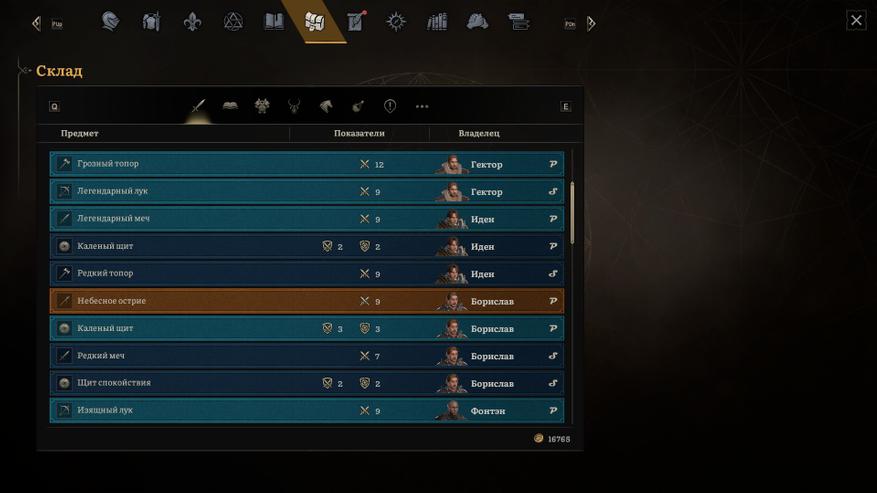The height and width of the screenshot is (493, 877).
Task: Sort by Владелец column header
Action: 479,133
